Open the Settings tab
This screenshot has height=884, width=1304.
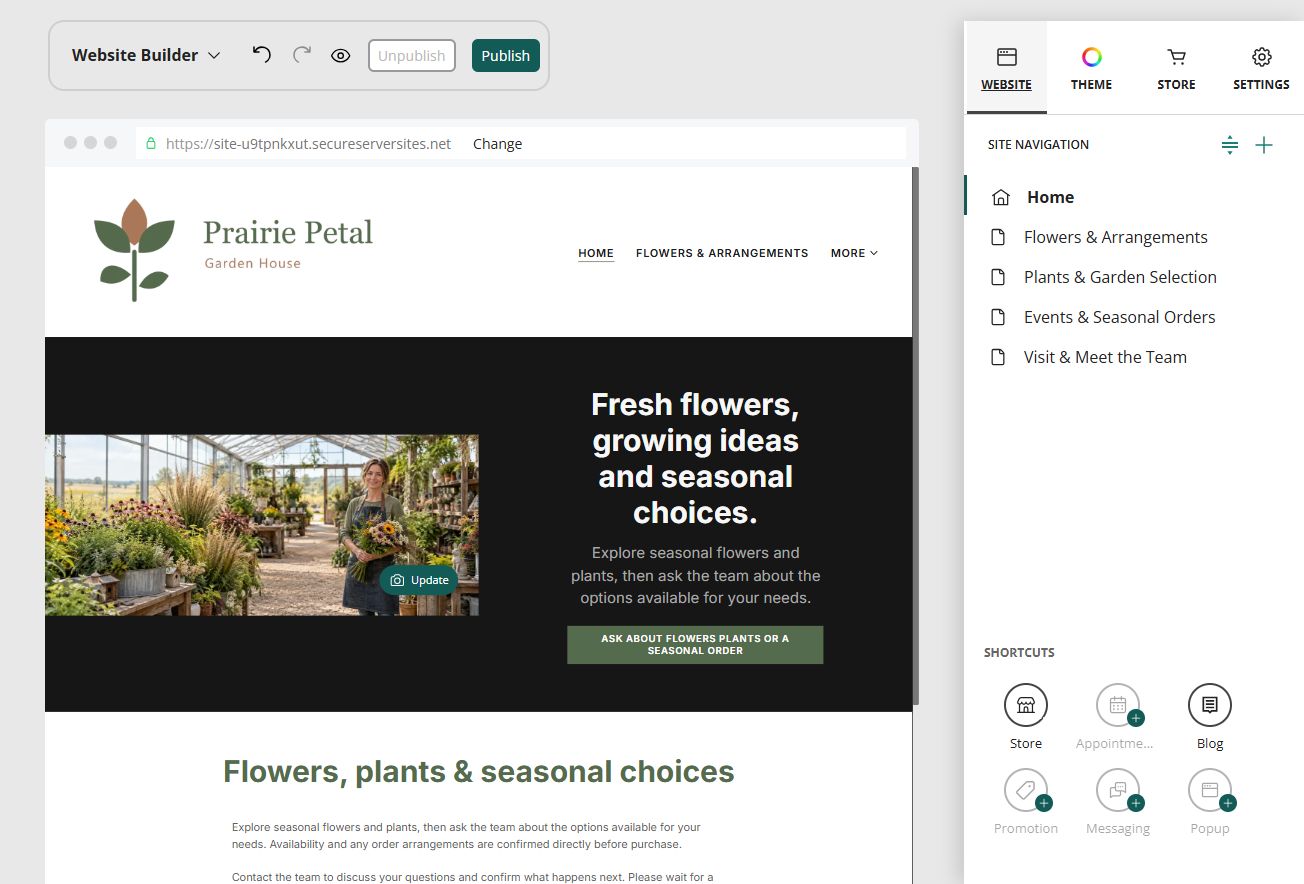(1261, 68)
